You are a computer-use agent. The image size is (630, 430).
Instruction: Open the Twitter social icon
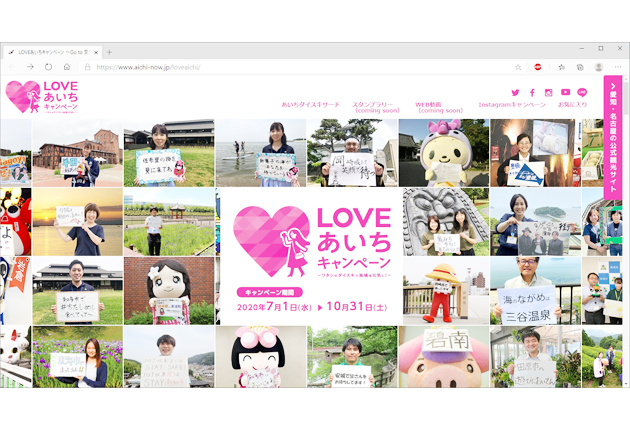515,93
